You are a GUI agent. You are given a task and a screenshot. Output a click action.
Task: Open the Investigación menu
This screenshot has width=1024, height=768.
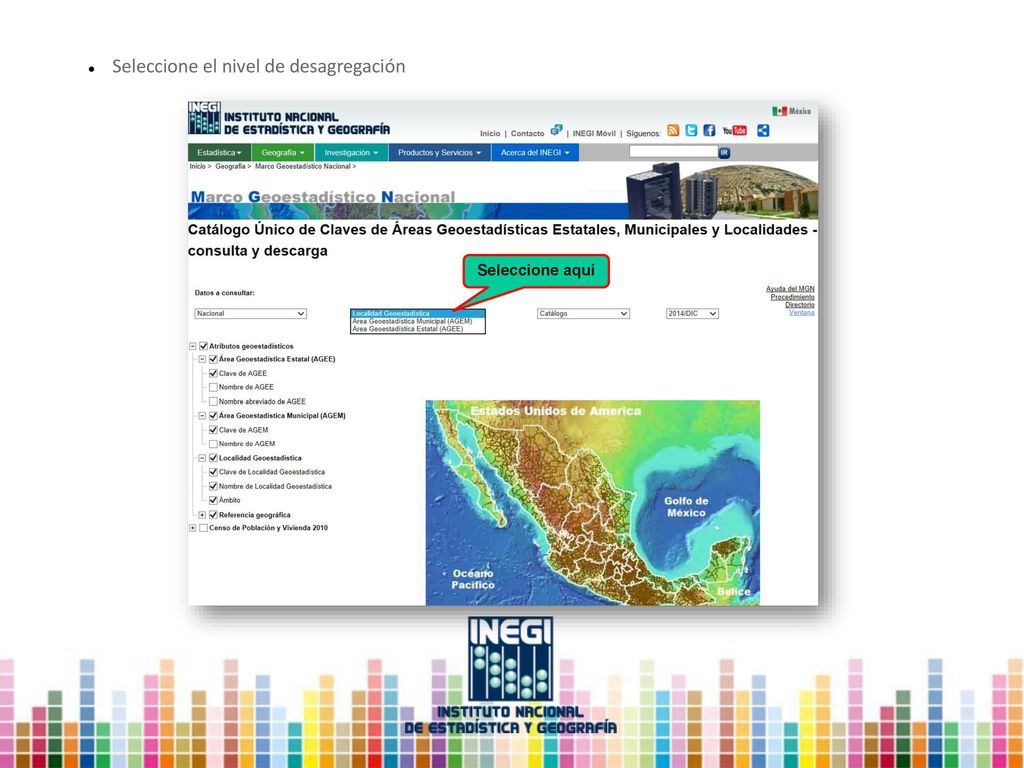[x=351, y=152]
